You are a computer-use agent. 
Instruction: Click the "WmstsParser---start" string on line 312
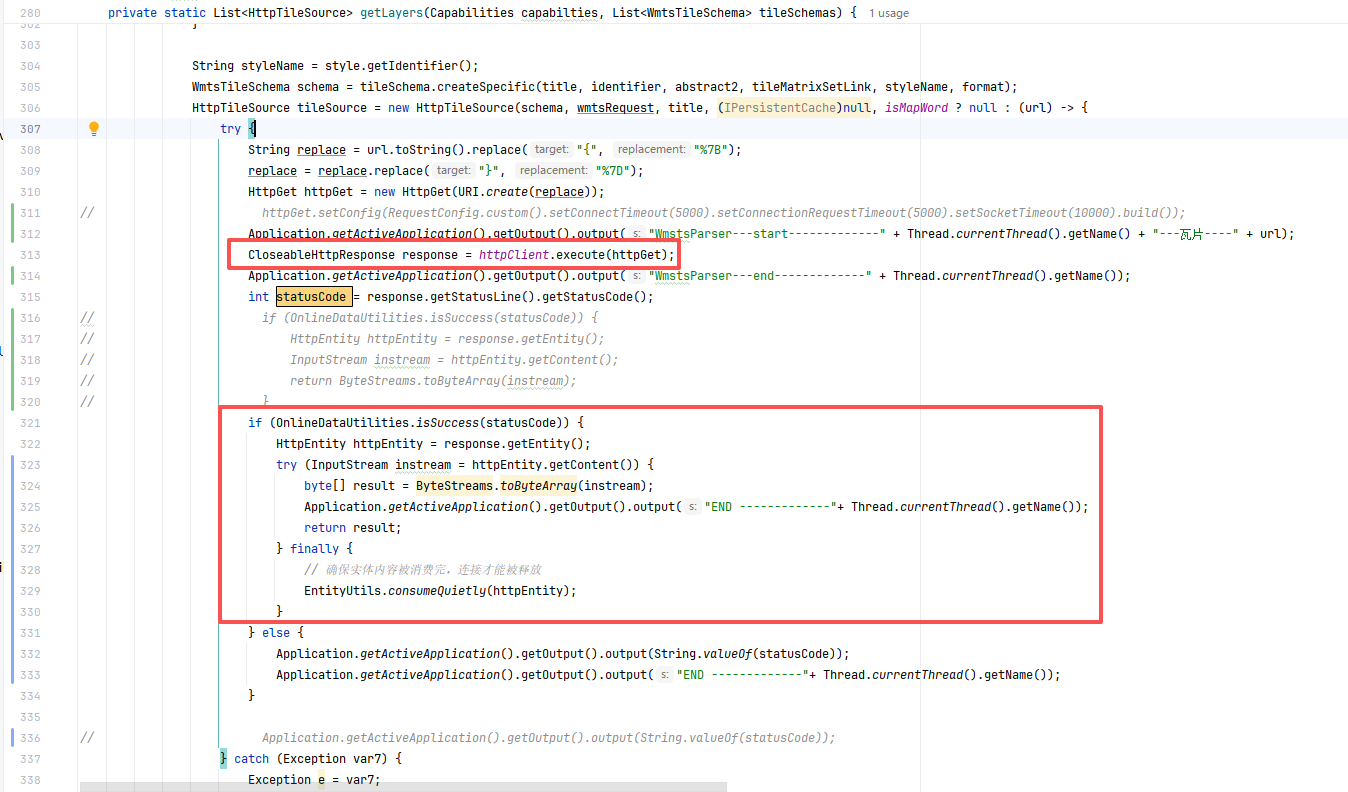pyautogui.click(x=768, y=234)
